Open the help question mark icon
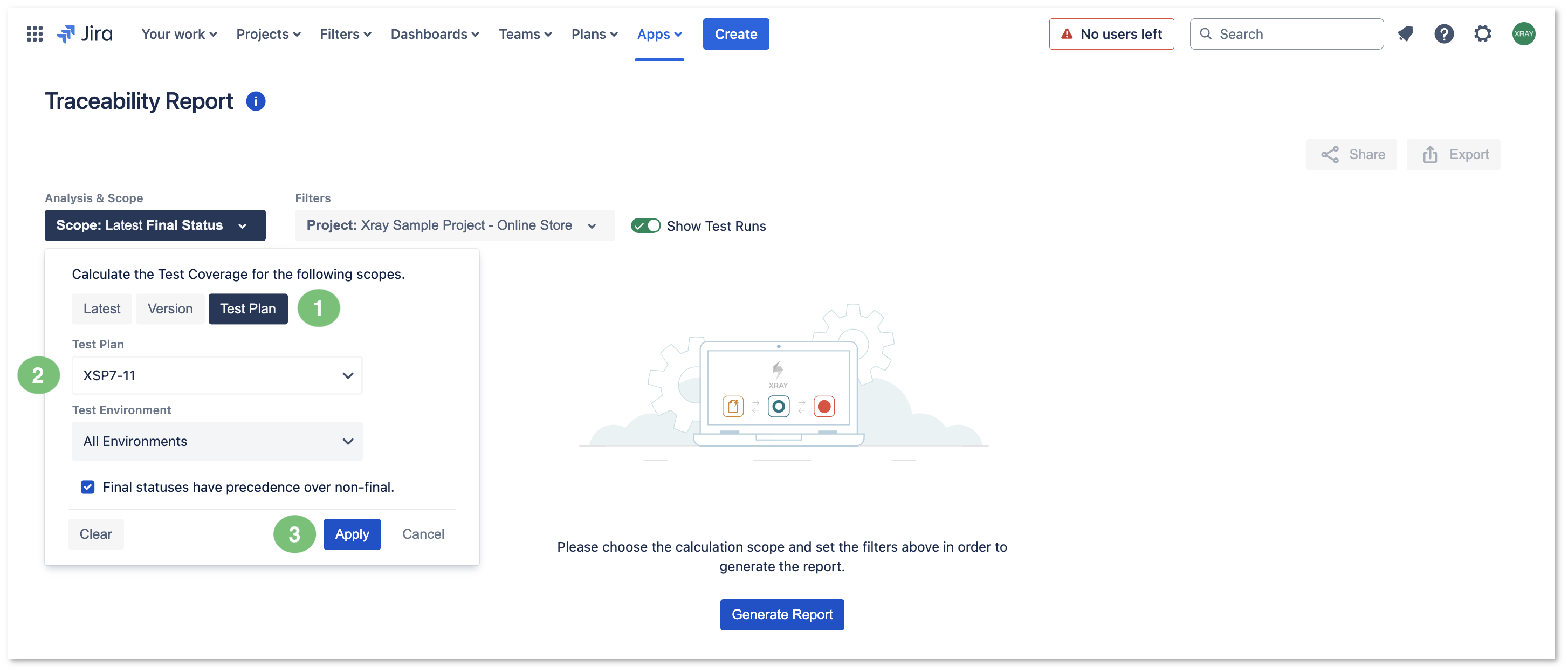 (x=1444, y=34)
